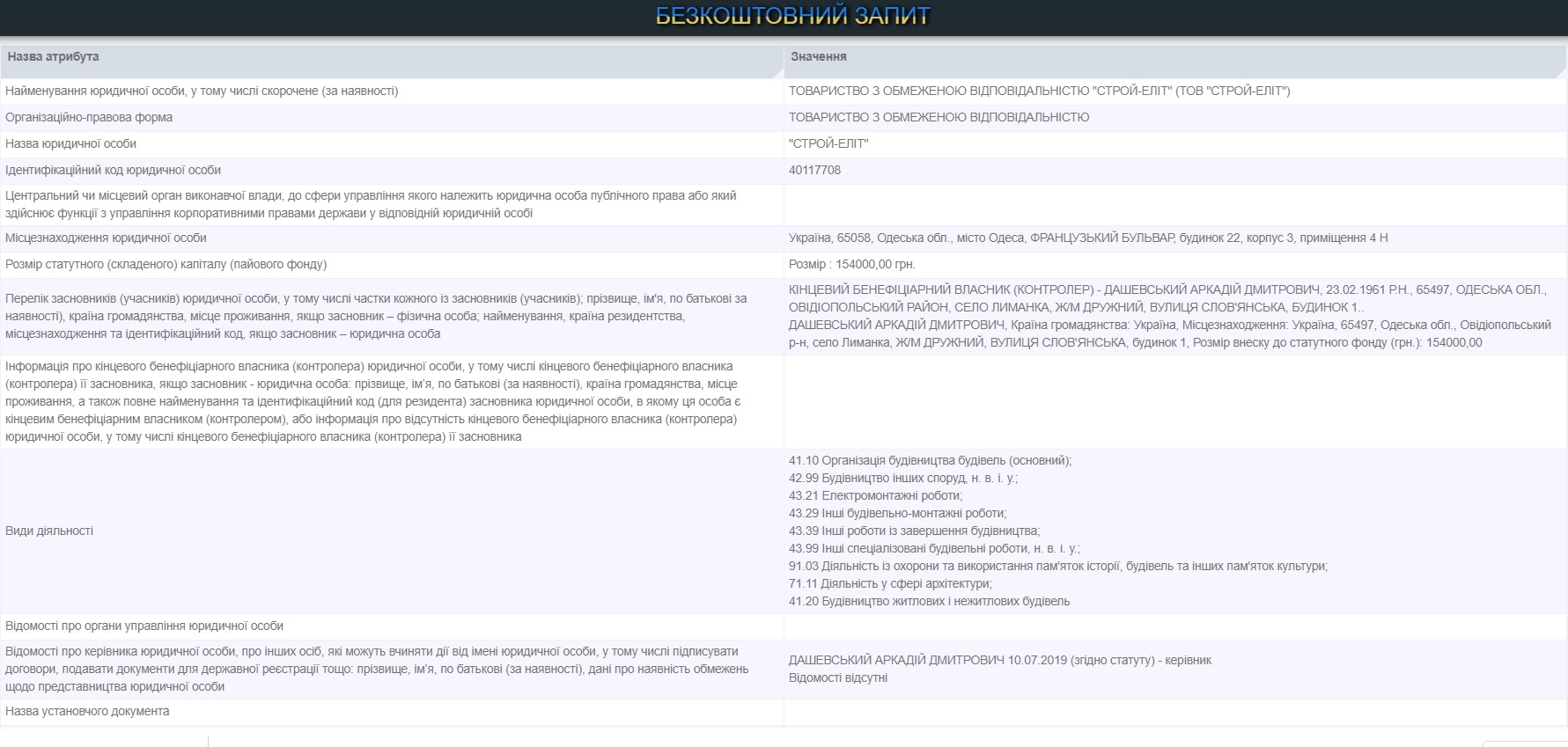The image size is (1568, 747).
Task: Click the 'Відомості відсутні' text
Action: (837, 677)
